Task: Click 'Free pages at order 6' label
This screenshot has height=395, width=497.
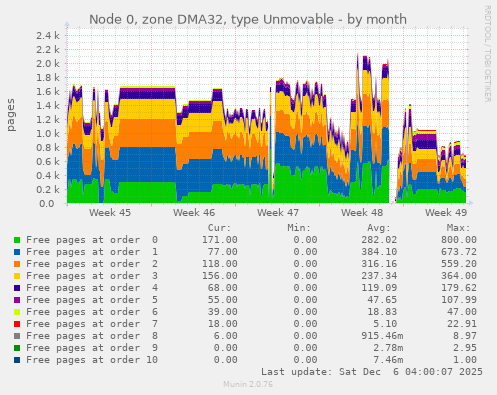Action: 92,312
